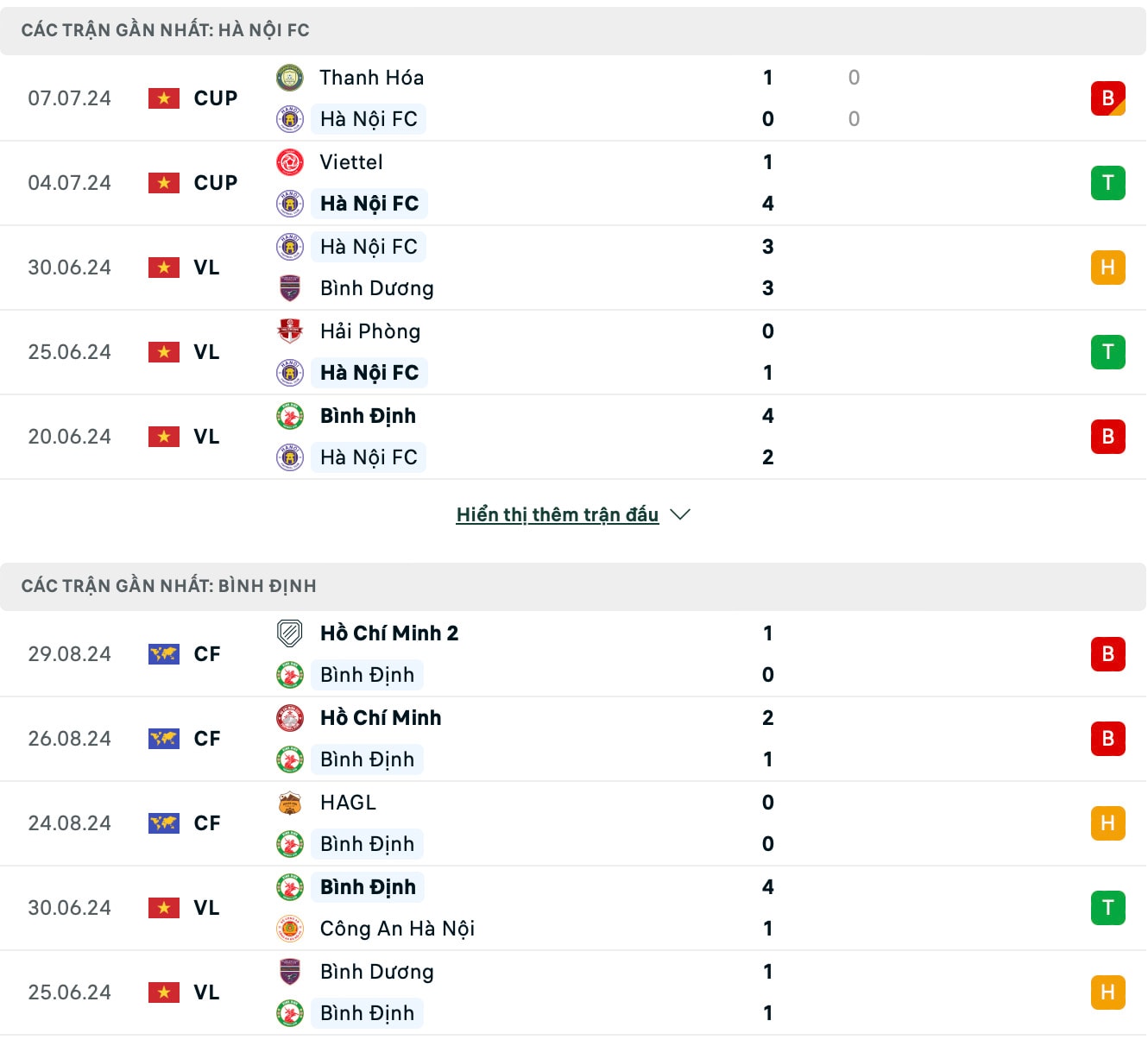This screenshot has width=1148, height=1046.
Task: Click the Viettel red club logo
Action: pyautogui.click(x=290, y=162)
